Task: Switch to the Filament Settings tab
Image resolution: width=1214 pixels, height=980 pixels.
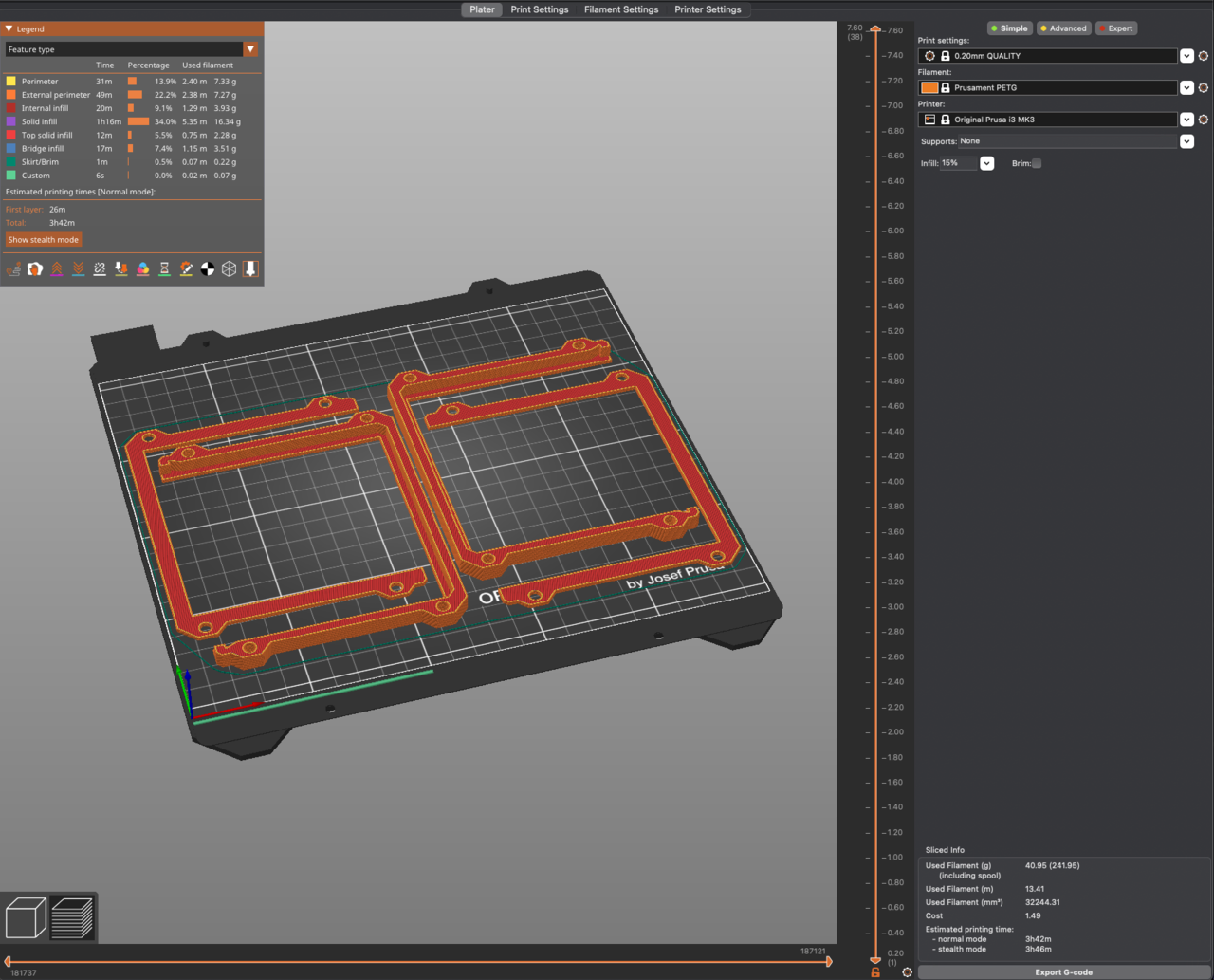Action: coord(620,9)
